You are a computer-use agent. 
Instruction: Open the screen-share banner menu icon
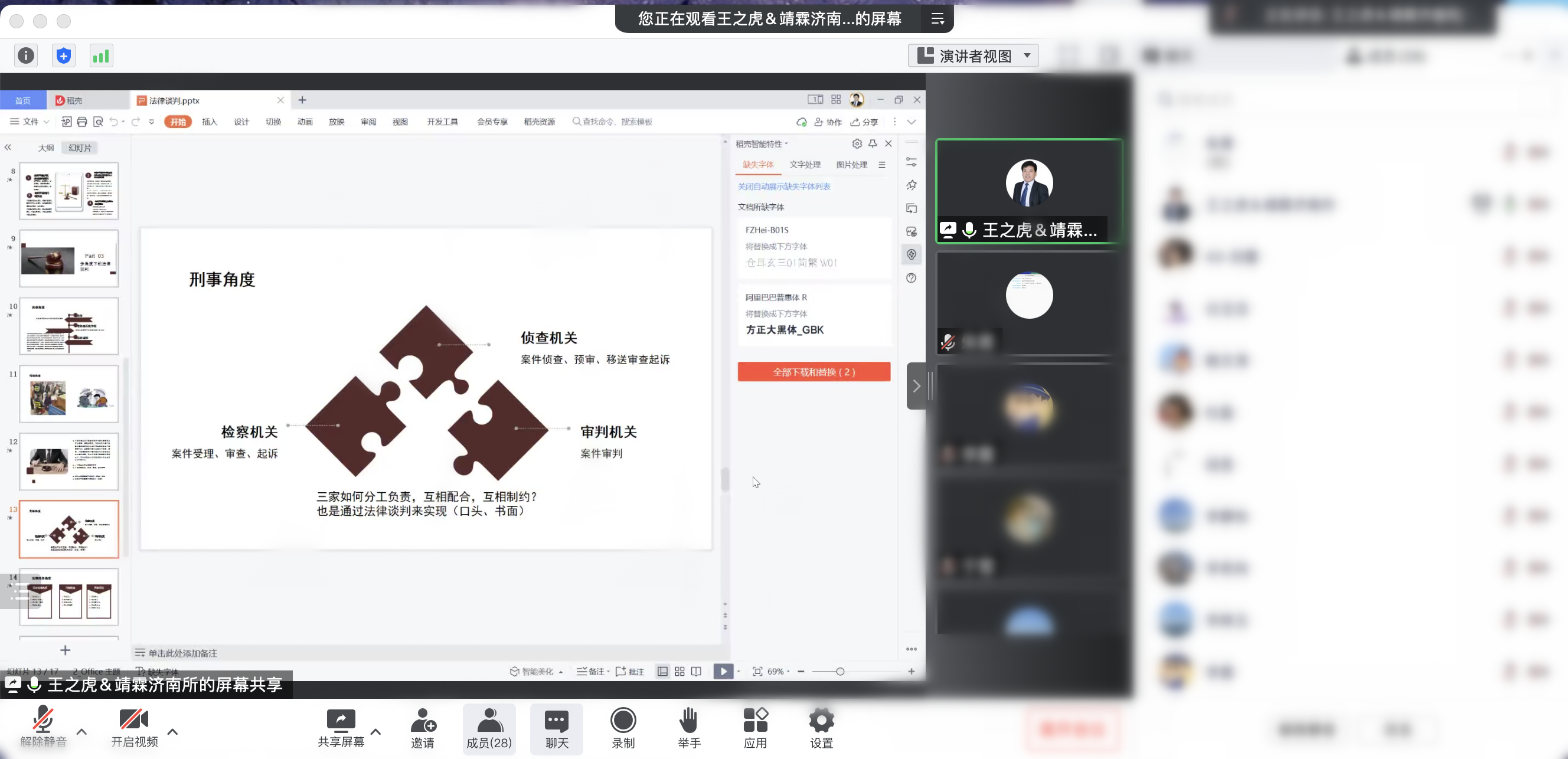pos(937,19)
